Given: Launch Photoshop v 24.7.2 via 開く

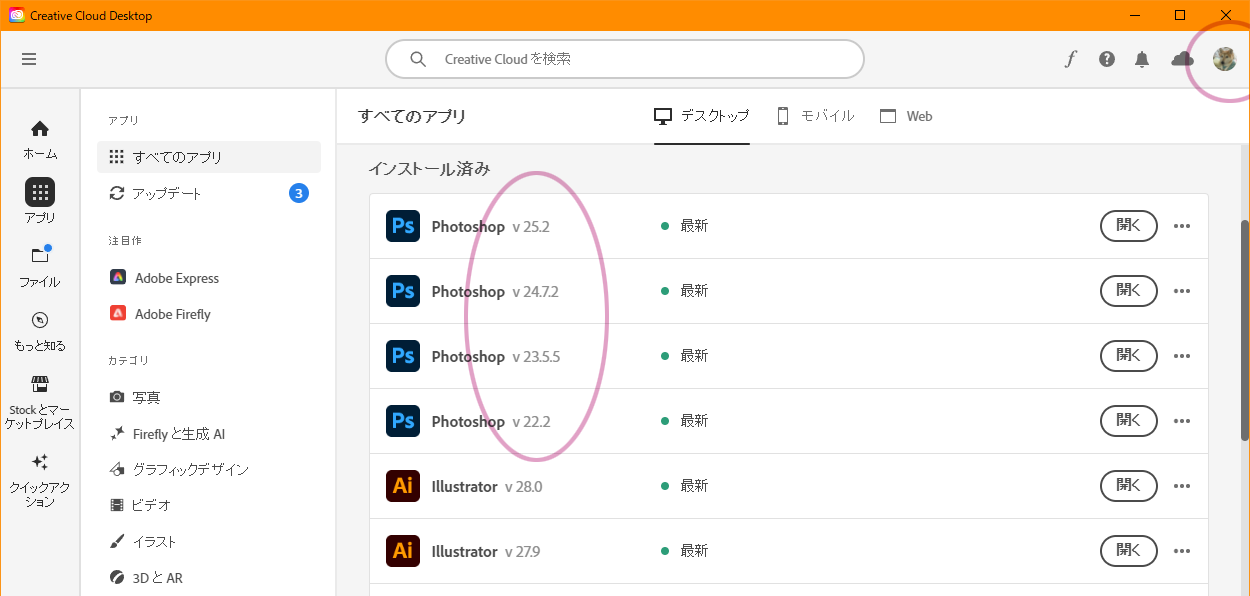Looking at the screenshot, I should pos(1128,291).
